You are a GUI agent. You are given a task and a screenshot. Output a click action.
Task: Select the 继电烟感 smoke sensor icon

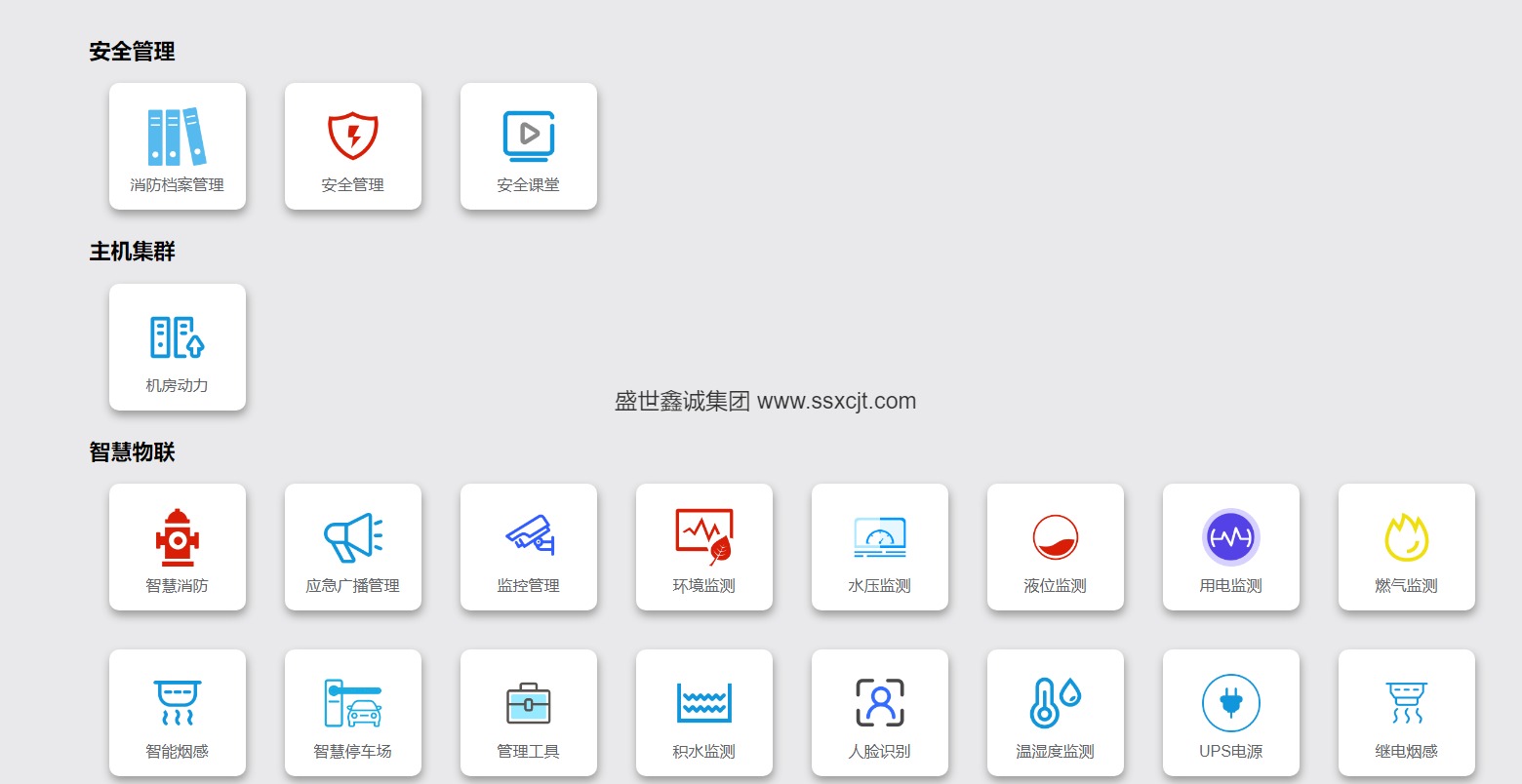coord(1407,703)
